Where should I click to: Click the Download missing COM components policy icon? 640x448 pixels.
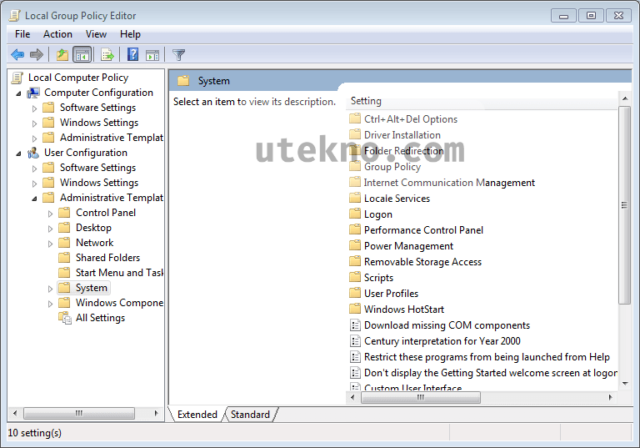355,325
